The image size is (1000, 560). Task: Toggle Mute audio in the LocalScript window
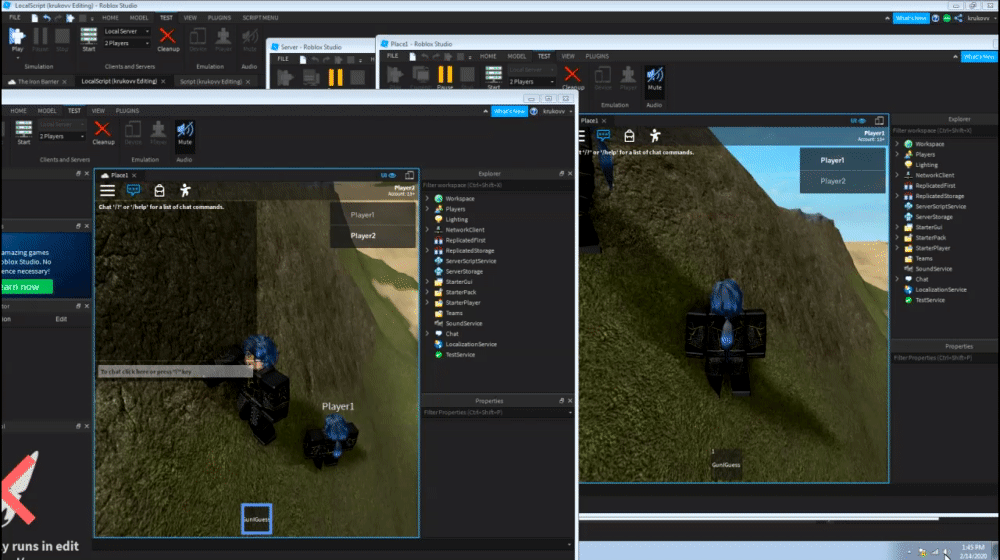(249, 40)
